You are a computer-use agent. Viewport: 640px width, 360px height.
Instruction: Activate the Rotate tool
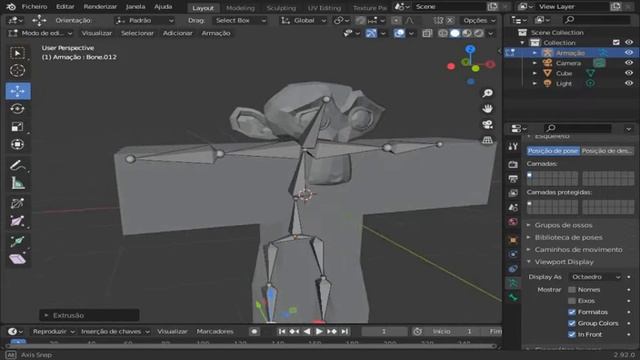click(18, 109)
